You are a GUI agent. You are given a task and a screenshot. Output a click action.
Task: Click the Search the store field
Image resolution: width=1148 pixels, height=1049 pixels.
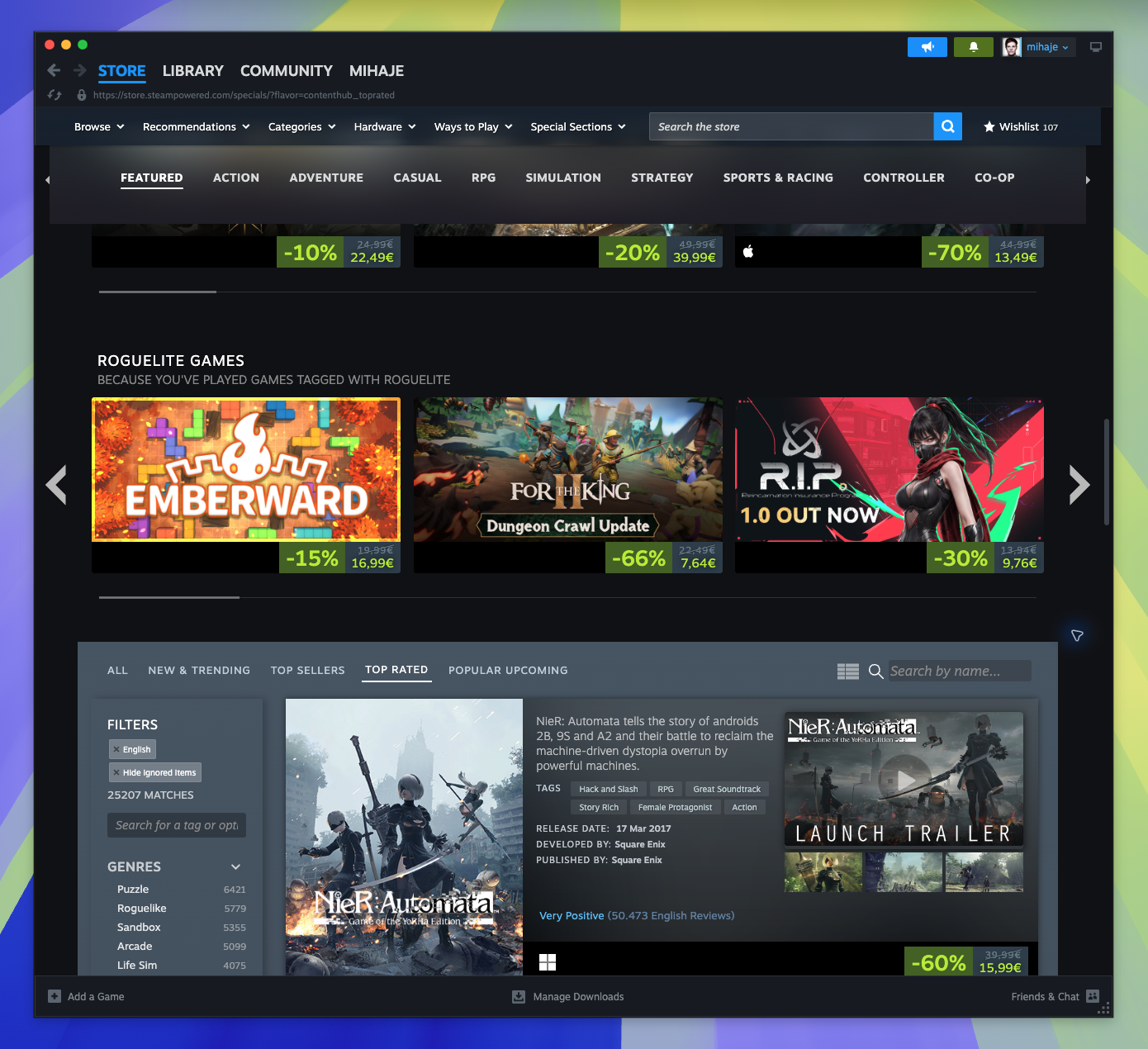[x=791, y=126]
